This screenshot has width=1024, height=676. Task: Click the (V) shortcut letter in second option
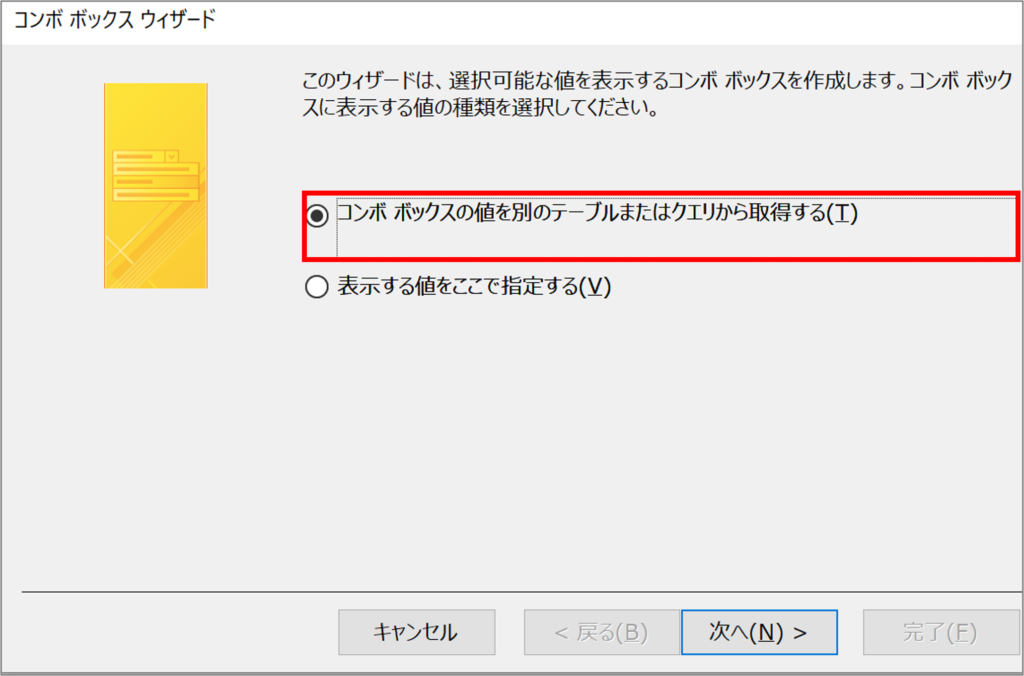click(x=595, y=286)
